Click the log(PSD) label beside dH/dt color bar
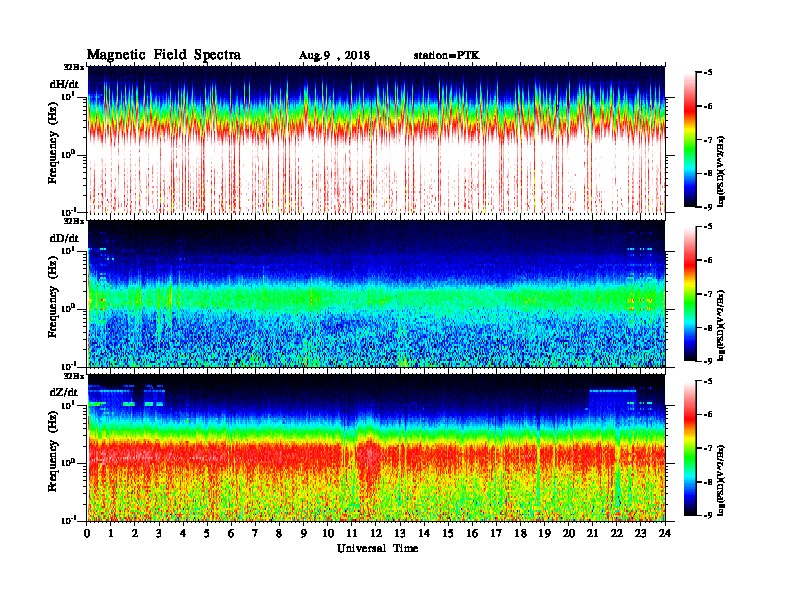Viewport: 792px width, 612px height. [722, 171]
